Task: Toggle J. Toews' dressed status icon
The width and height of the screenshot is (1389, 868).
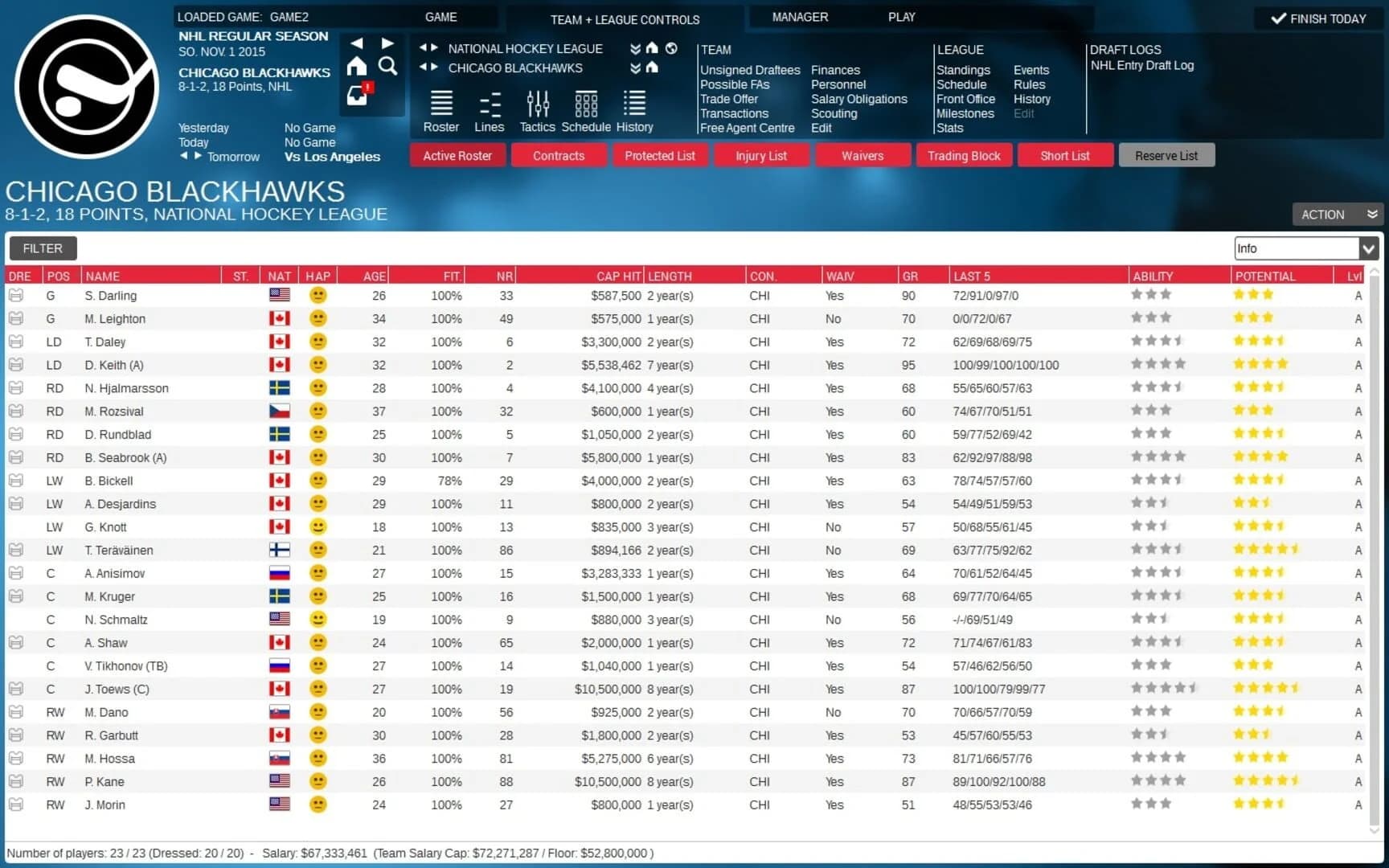Action: pos(17,689)
